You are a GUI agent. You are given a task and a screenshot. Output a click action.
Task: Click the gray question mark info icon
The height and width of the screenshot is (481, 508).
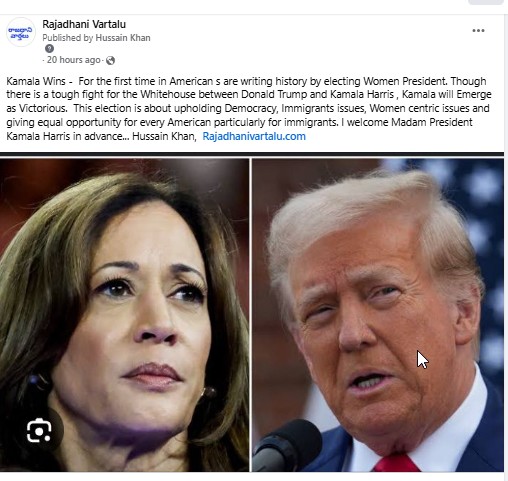(x=49, y=49)
